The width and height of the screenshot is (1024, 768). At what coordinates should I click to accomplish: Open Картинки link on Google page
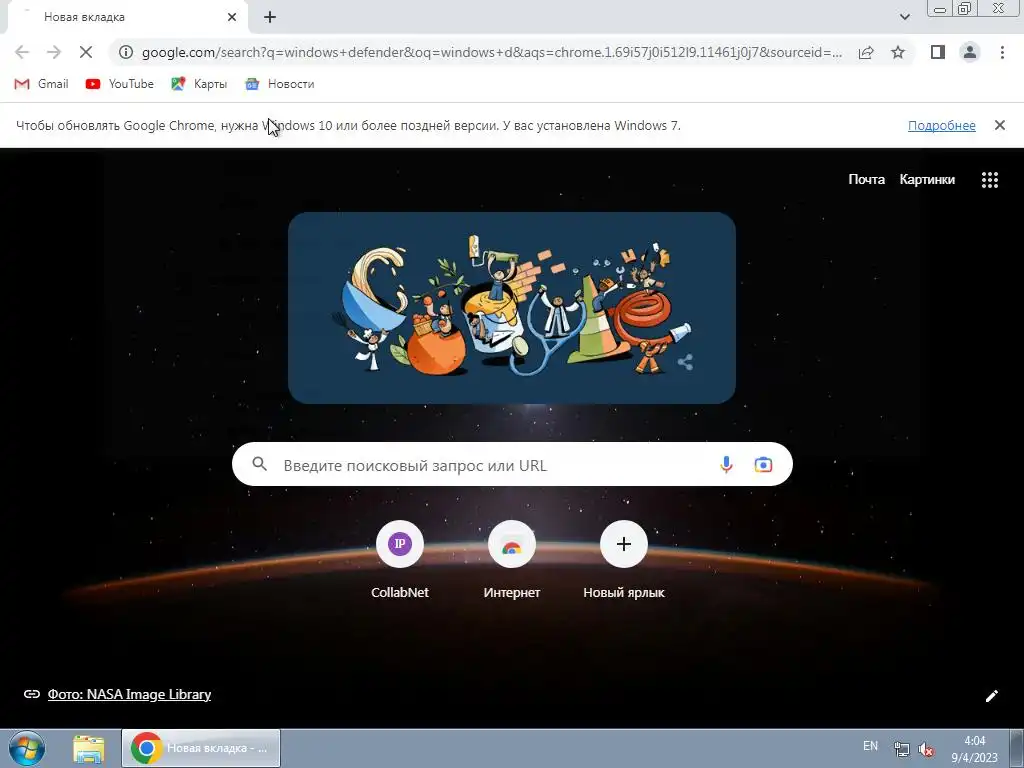(927, 179)
